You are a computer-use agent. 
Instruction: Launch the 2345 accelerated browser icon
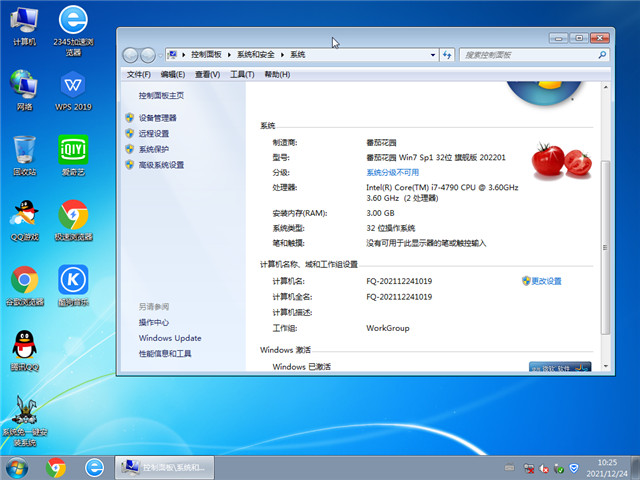(x=73, y=31)
